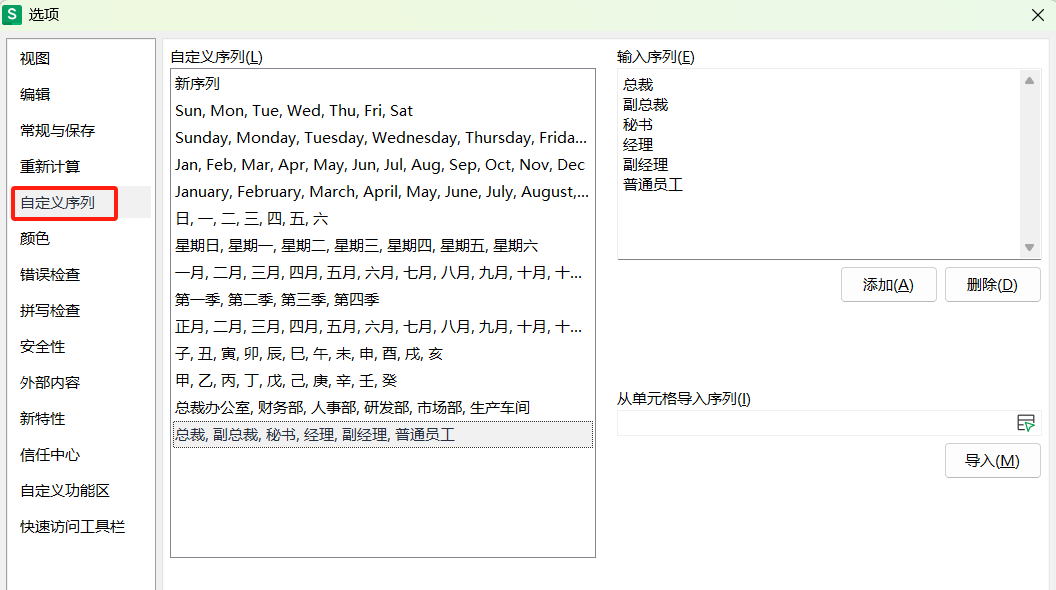1056x590 pixels.
Task: Open 快速访问工具栏 settings
Action: (x=73, y=527)
